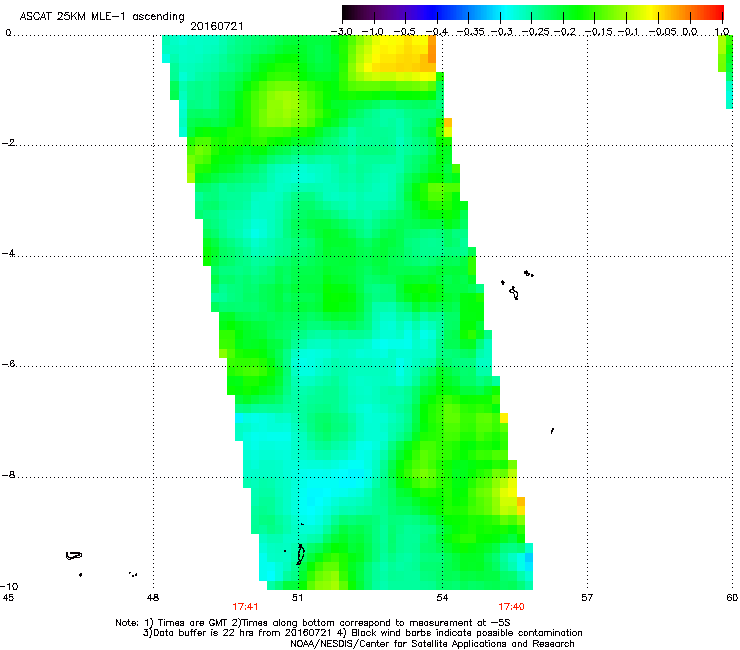
Task: Click the colorbar label -3.0
Action: pos(342,32)
